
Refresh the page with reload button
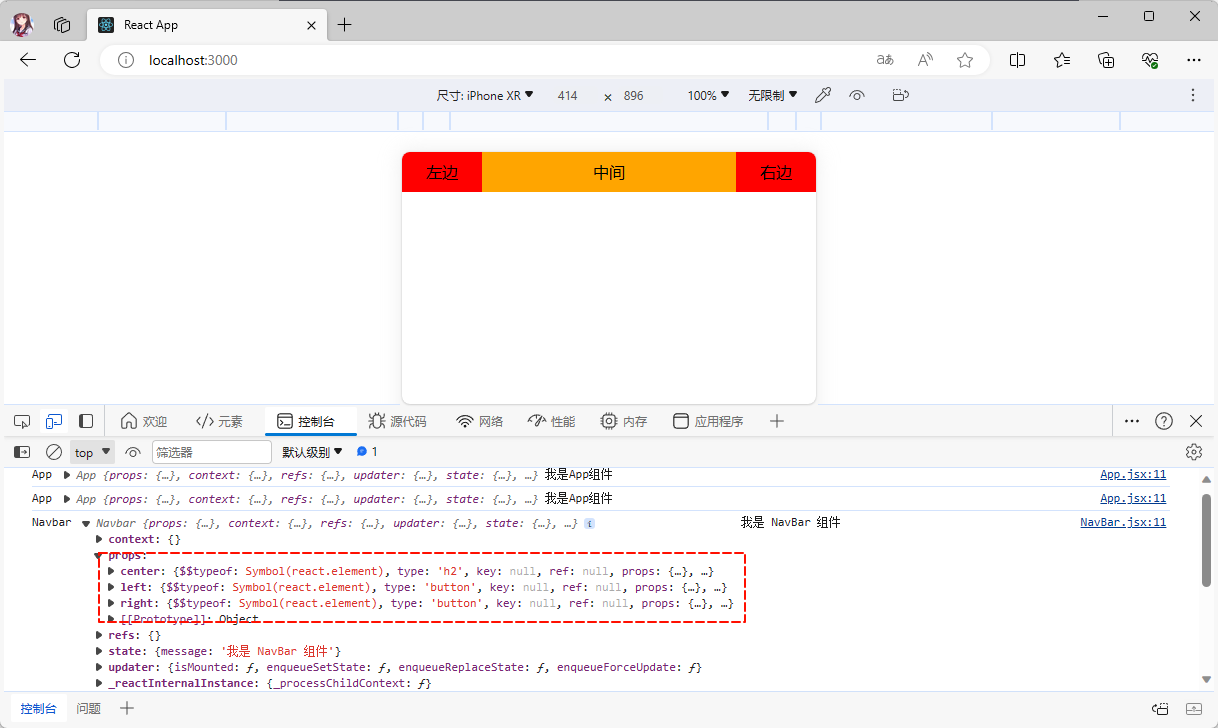coord(72,60)
